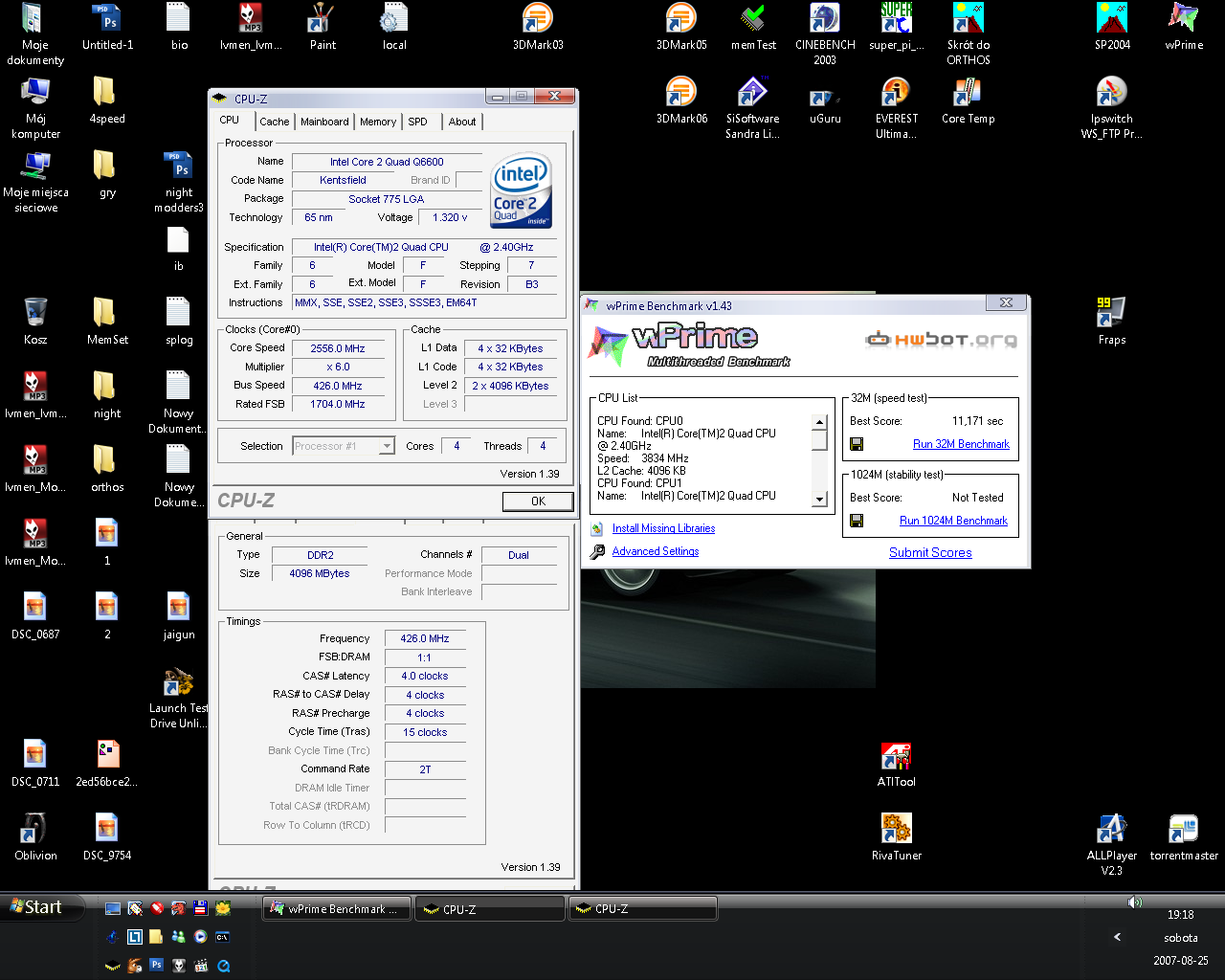Open the Oblivion game shortcut
Viewport: 1225px width, 980px height.
35,837
